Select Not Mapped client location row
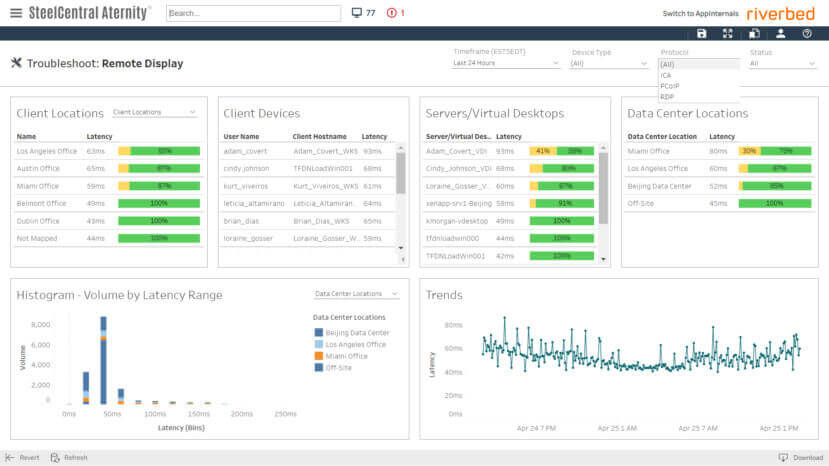The image size is (829, 466). pos(108,239)
